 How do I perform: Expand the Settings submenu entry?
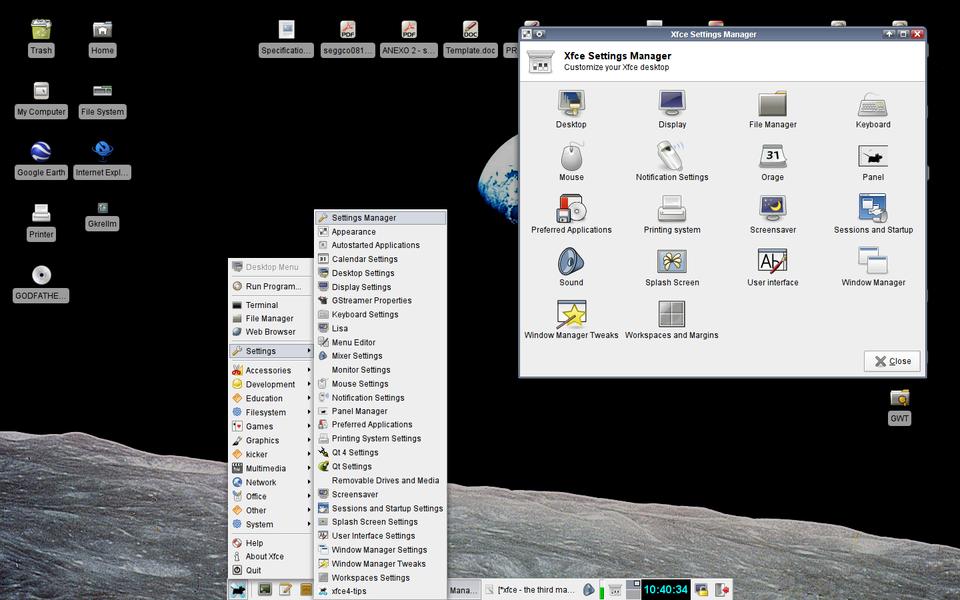pyautogui.click(x=262, y=351)
